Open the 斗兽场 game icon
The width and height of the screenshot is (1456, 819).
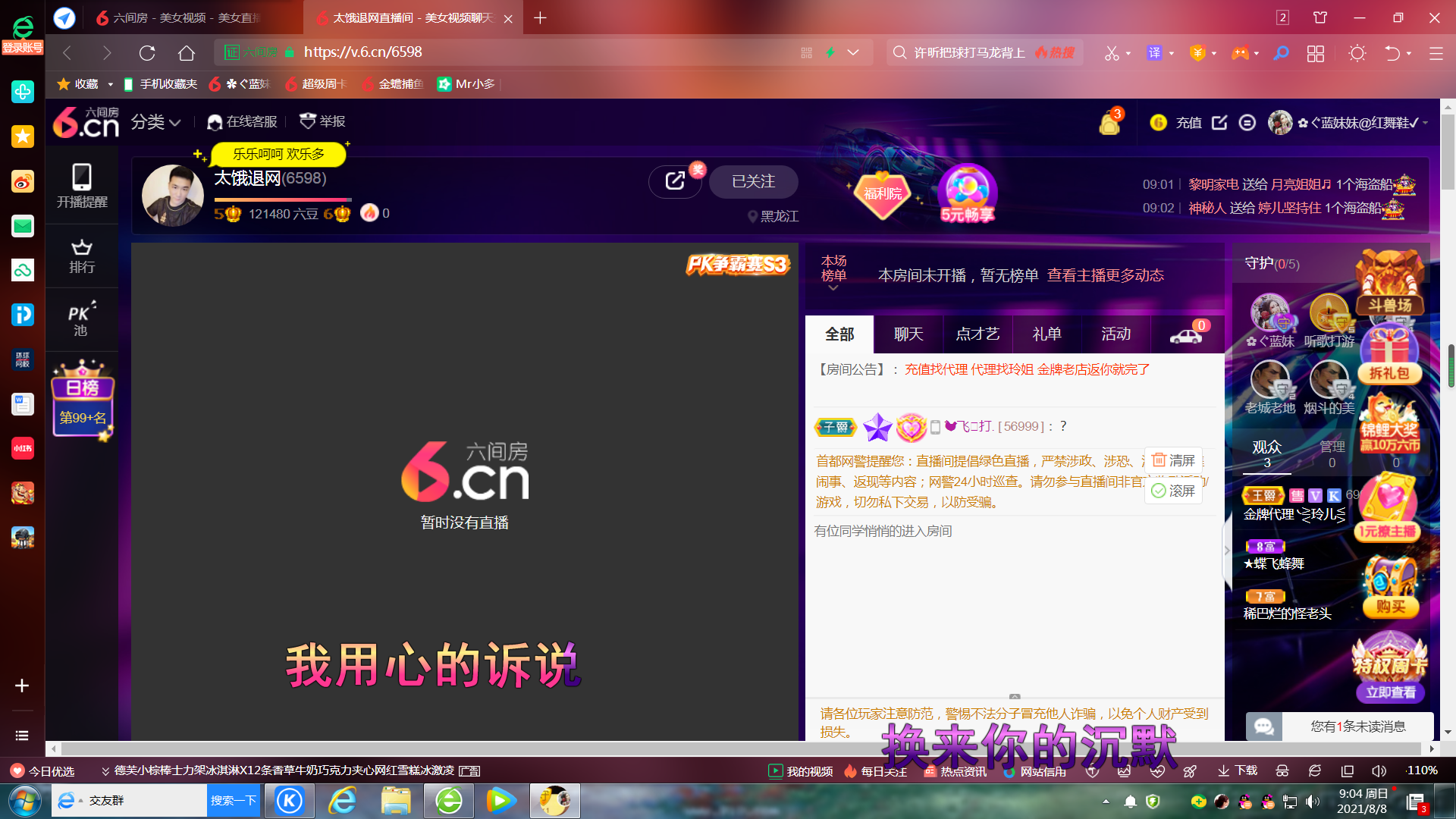1389,284
